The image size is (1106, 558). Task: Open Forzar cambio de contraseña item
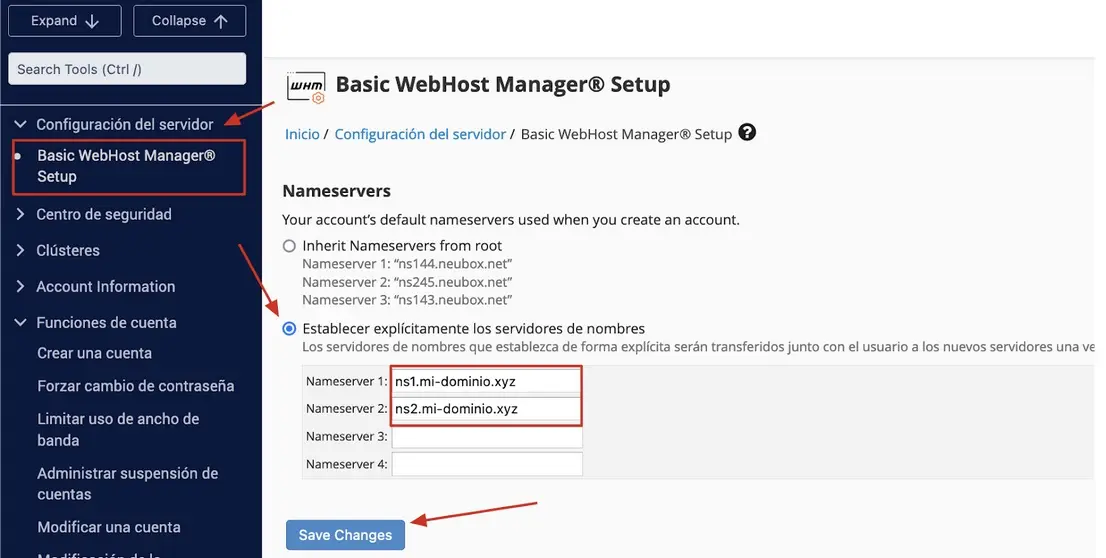[135, 386]
